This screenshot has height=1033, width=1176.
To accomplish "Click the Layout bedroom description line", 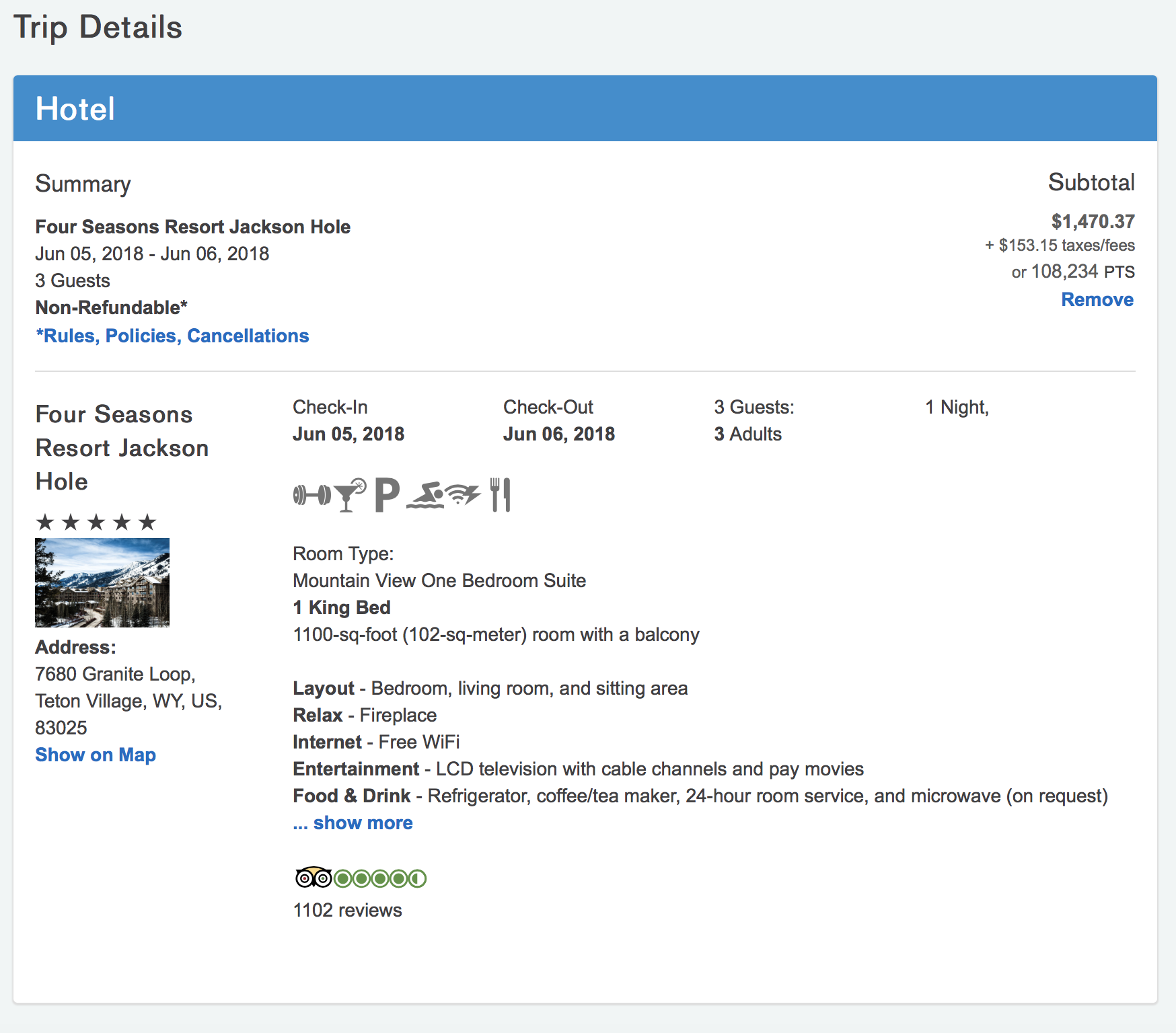I will (490, 688).
